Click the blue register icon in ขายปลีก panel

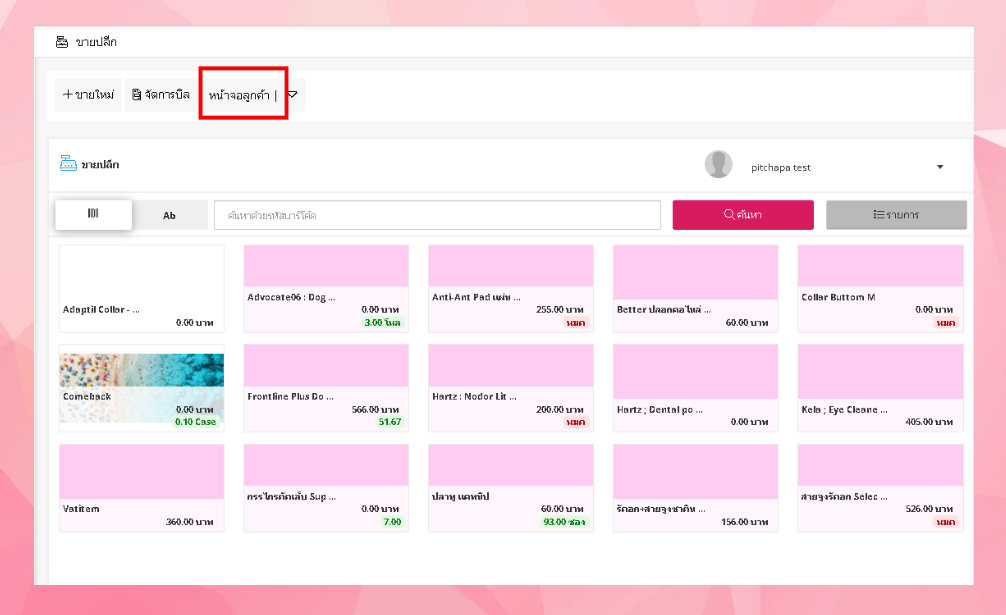click(x=68, y=164)
